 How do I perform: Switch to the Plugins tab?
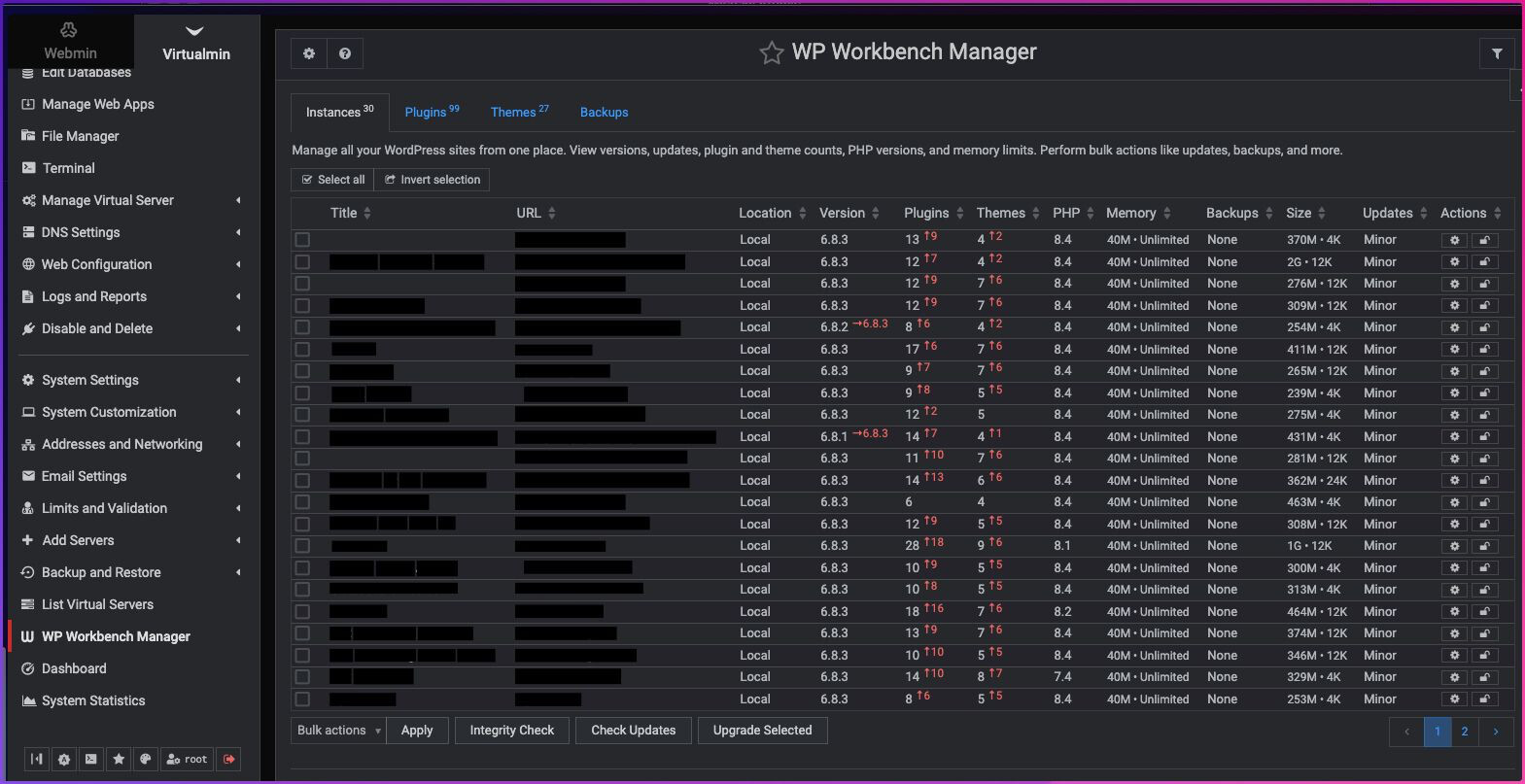[x=432, y=112]
